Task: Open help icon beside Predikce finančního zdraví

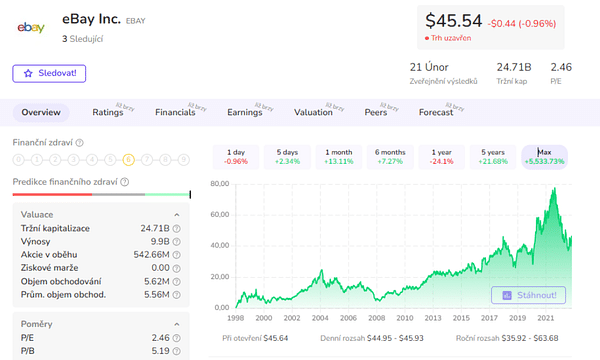Action: pyautogui.click(x=124, y=182)
